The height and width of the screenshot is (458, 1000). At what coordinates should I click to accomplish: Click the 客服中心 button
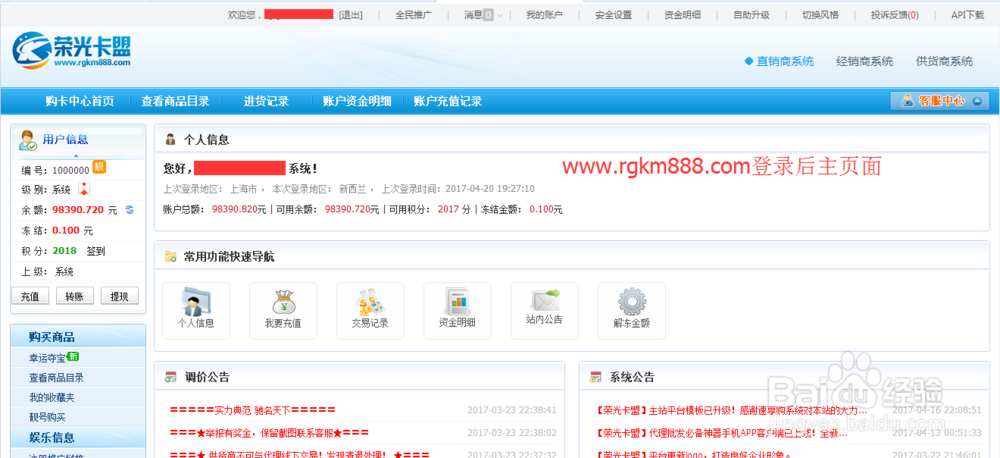pos(939,101)
